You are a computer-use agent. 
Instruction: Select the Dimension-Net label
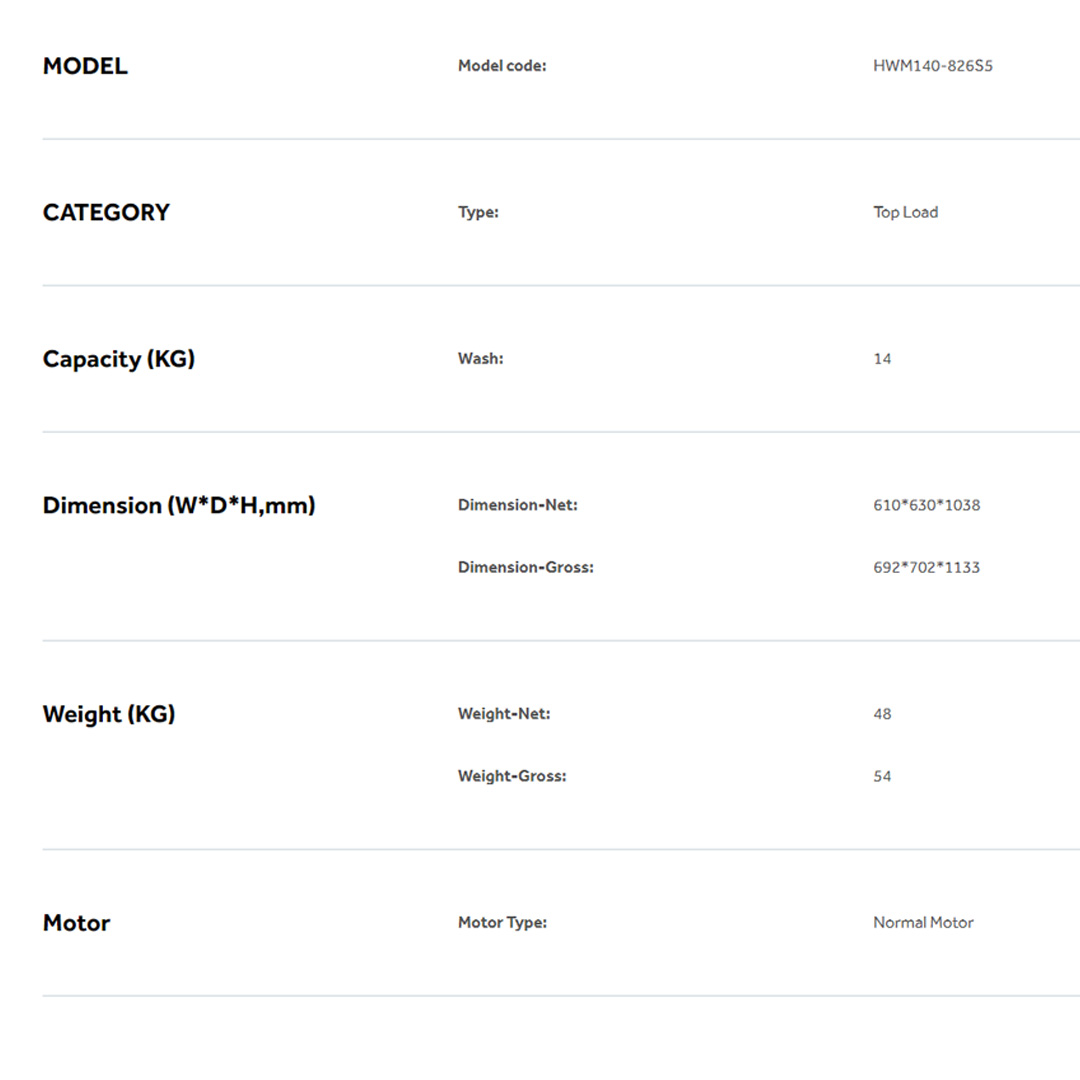517,505
